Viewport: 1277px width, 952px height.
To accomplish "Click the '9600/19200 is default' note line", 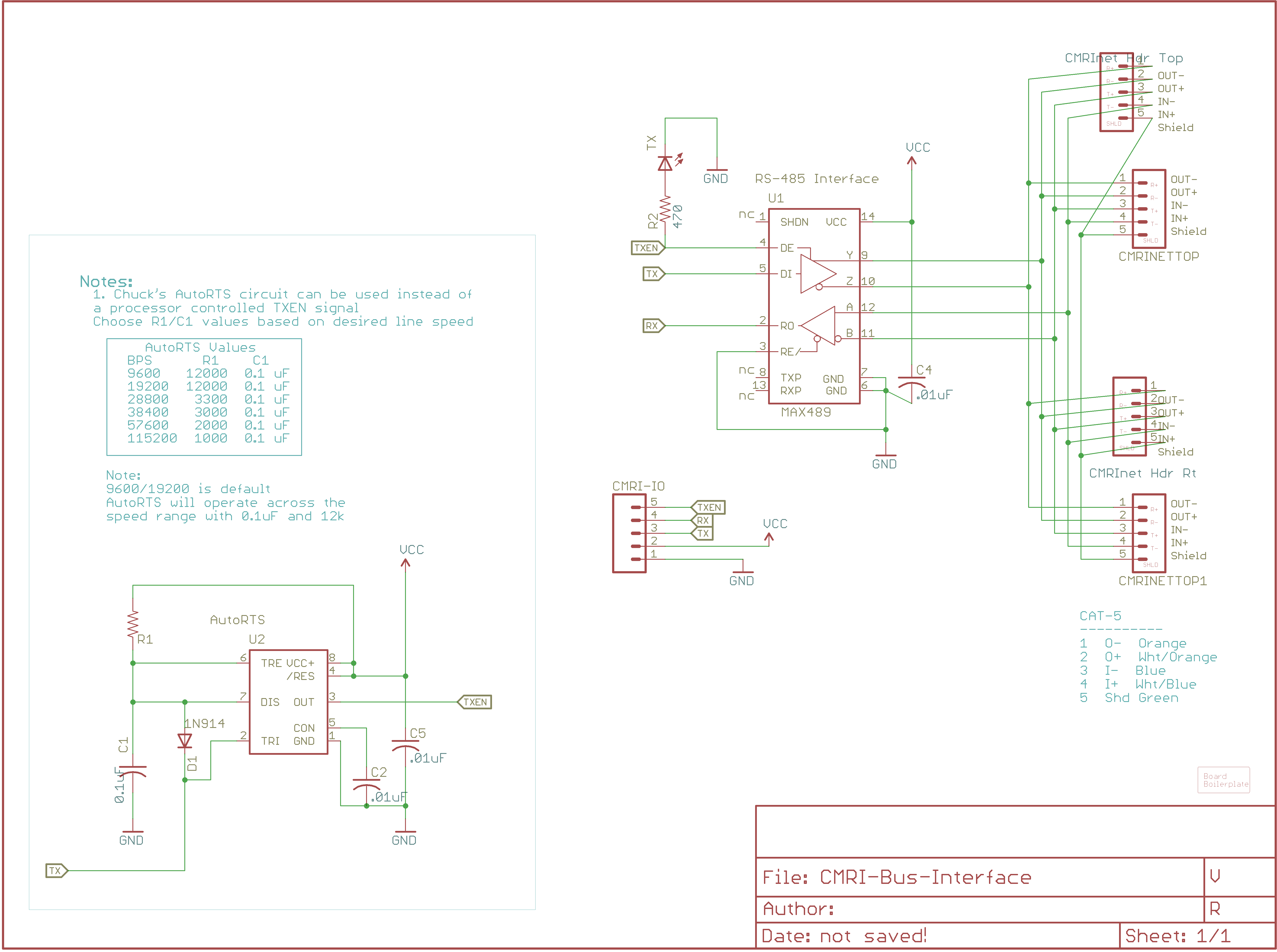I will [188, 489].
